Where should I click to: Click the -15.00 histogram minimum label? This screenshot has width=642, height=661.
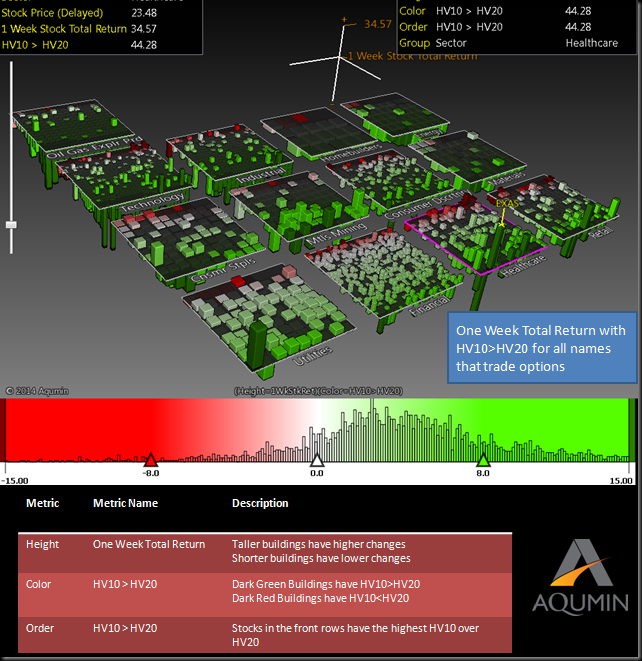pyautogui.click(x=15, y=481)
